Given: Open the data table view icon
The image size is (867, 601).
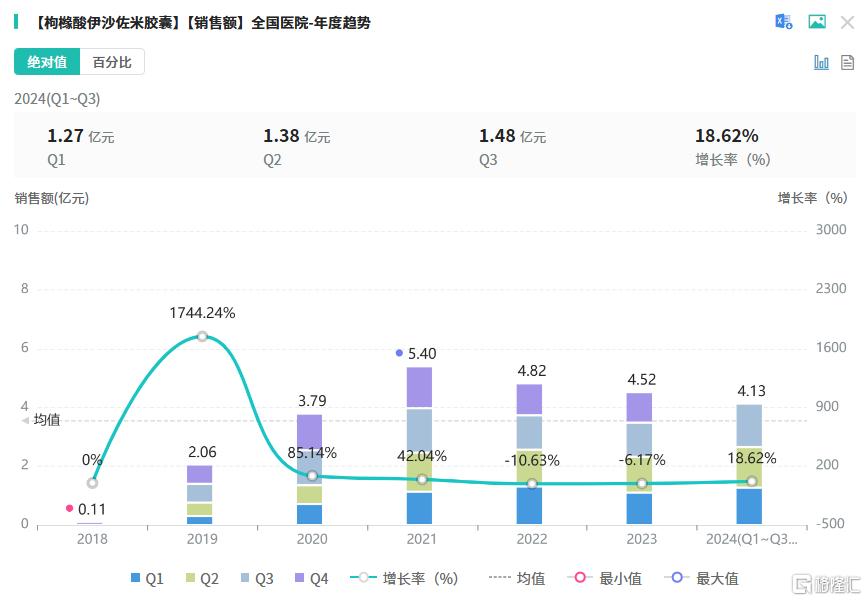Looking at the screenshot, I should pos(847,62).
